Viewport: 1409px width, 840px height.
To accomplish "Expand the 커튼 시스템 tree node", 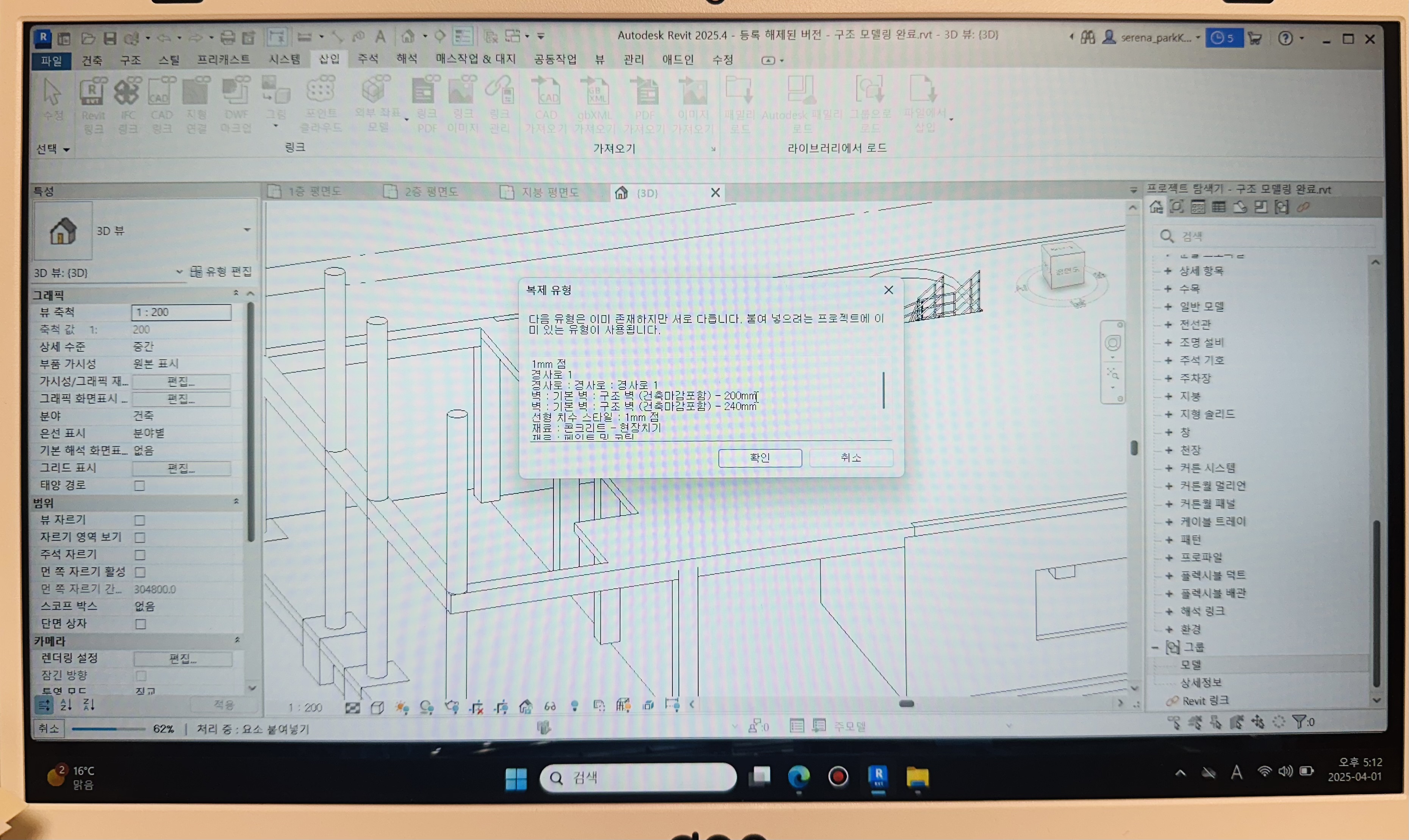I will [x=1168, y=468].
